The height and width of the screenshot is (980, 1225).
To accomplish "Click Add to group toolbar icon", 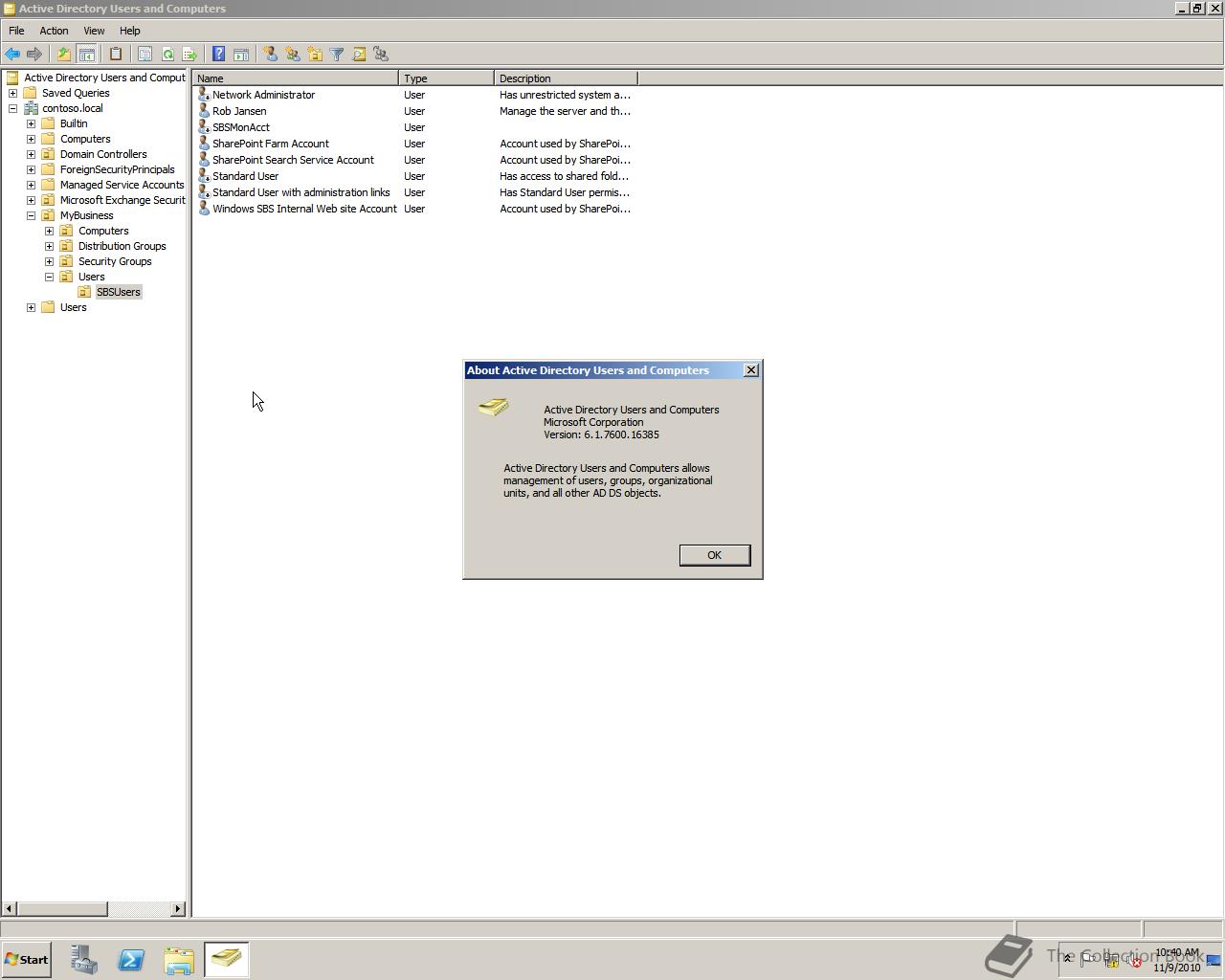I will (381, 55).
